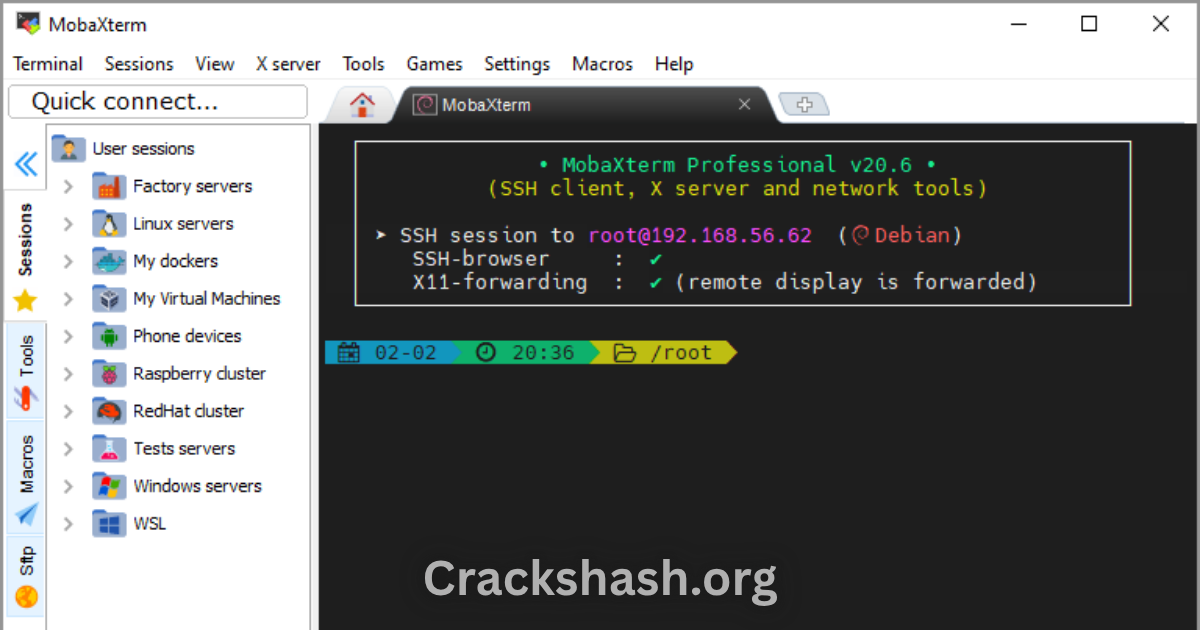Click the Factory servers folder icon
Viewport: 1200px width, 630px height.
[x=108, y=186]
